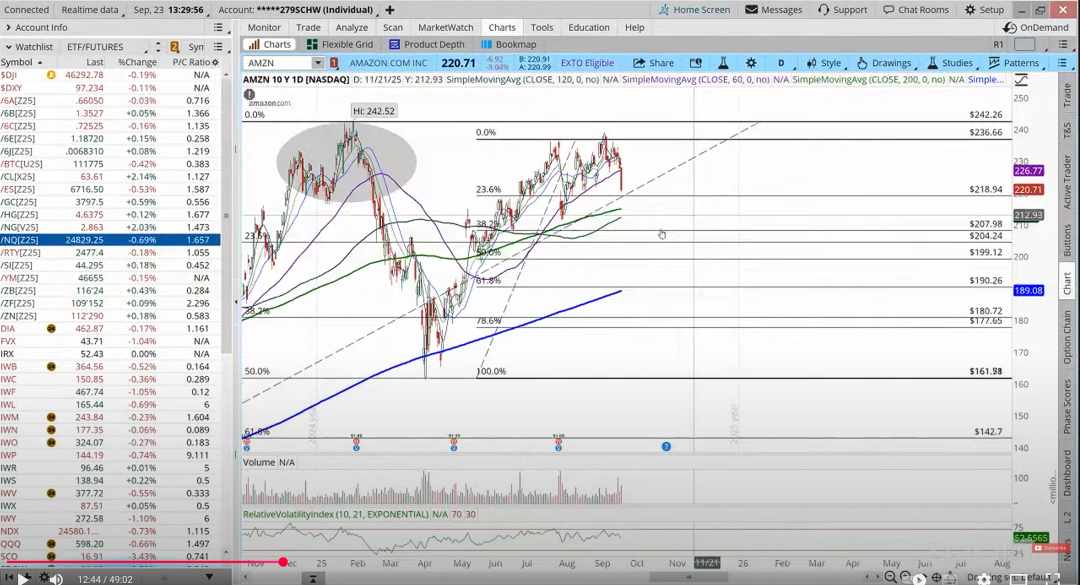Select the /NQ[Z25] watchlist row

click(110, 240)
